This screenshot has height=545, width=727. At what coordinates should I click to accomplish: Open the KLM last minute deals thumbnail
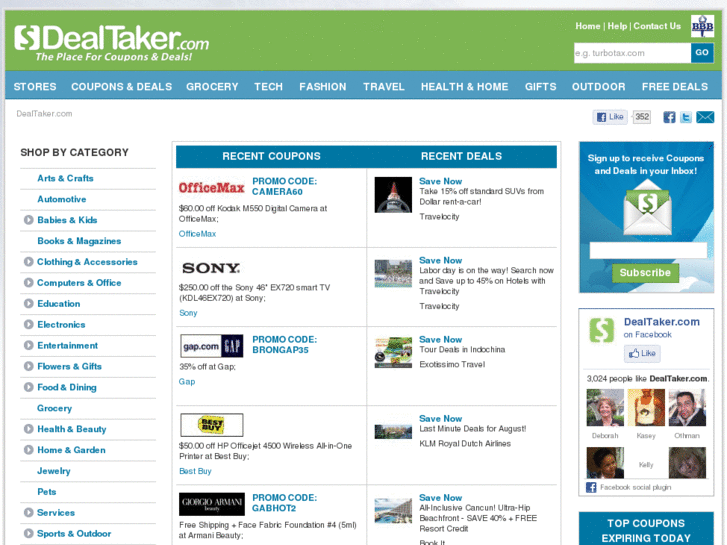click(393, 431)
